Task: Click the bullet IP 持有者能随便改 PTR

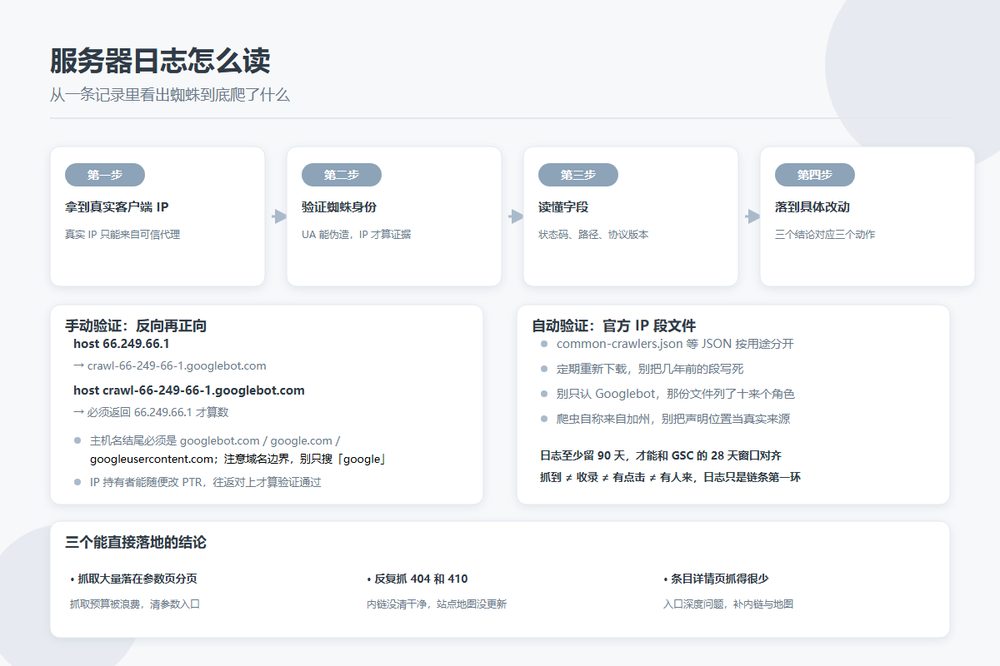Action: pyautogui.click(x=198, y=482)
